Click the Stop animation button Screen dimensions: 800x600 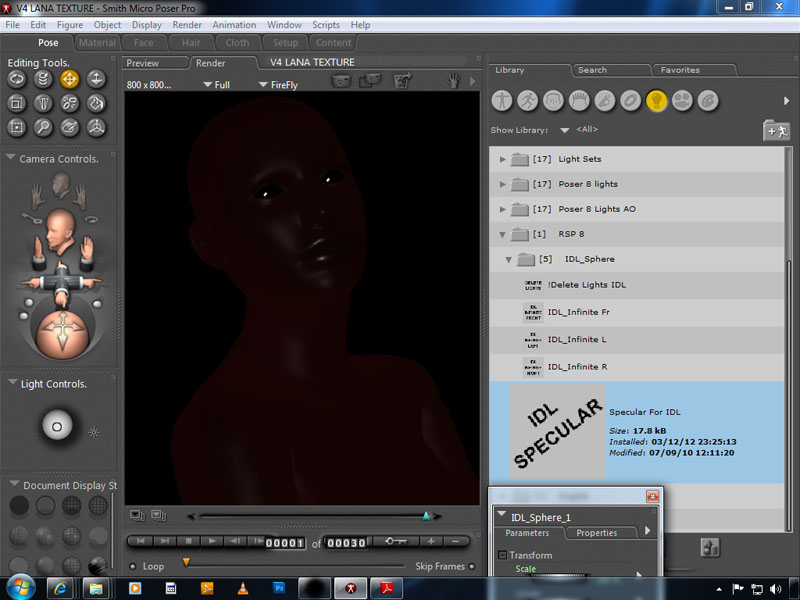(188, 541)
